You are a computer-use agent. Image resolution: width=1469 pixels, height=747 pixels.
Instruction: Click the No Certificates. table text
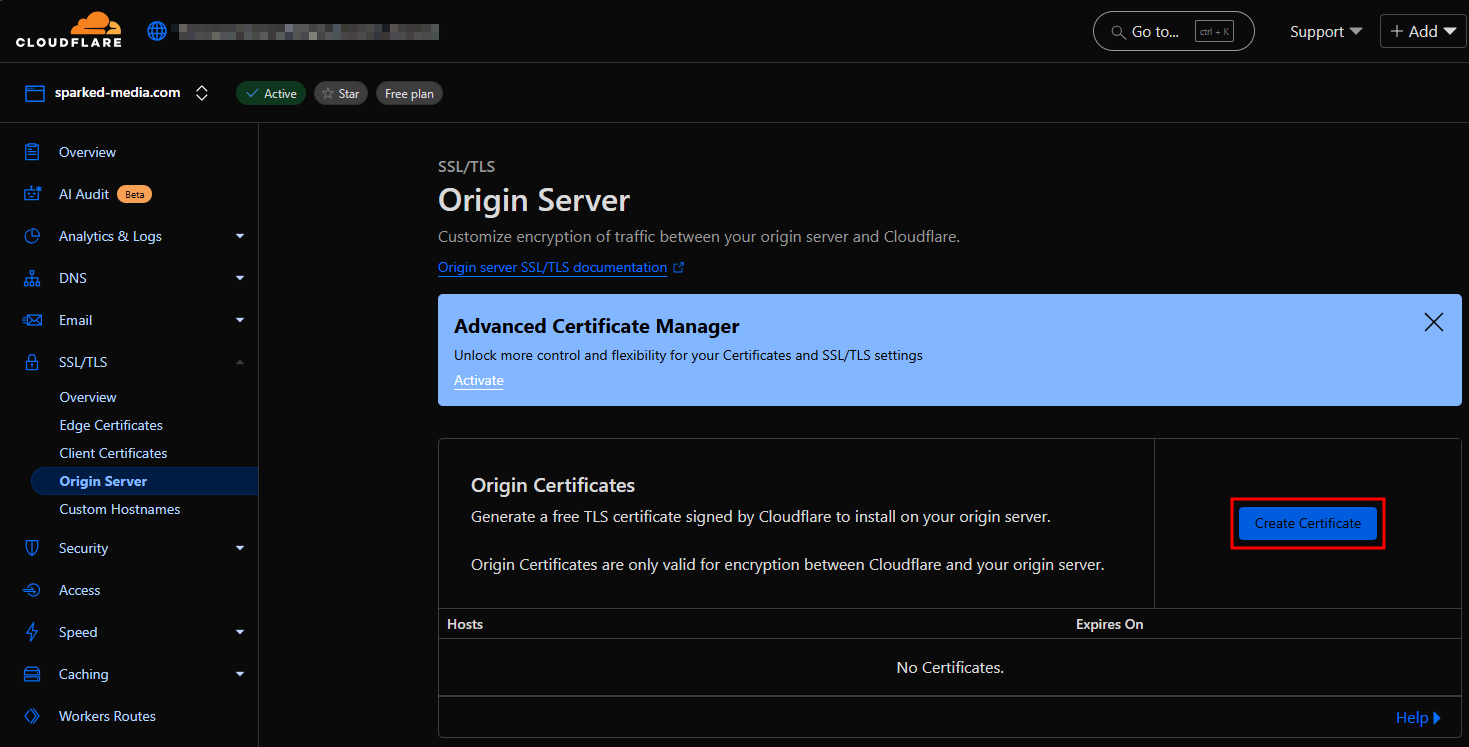950,667
